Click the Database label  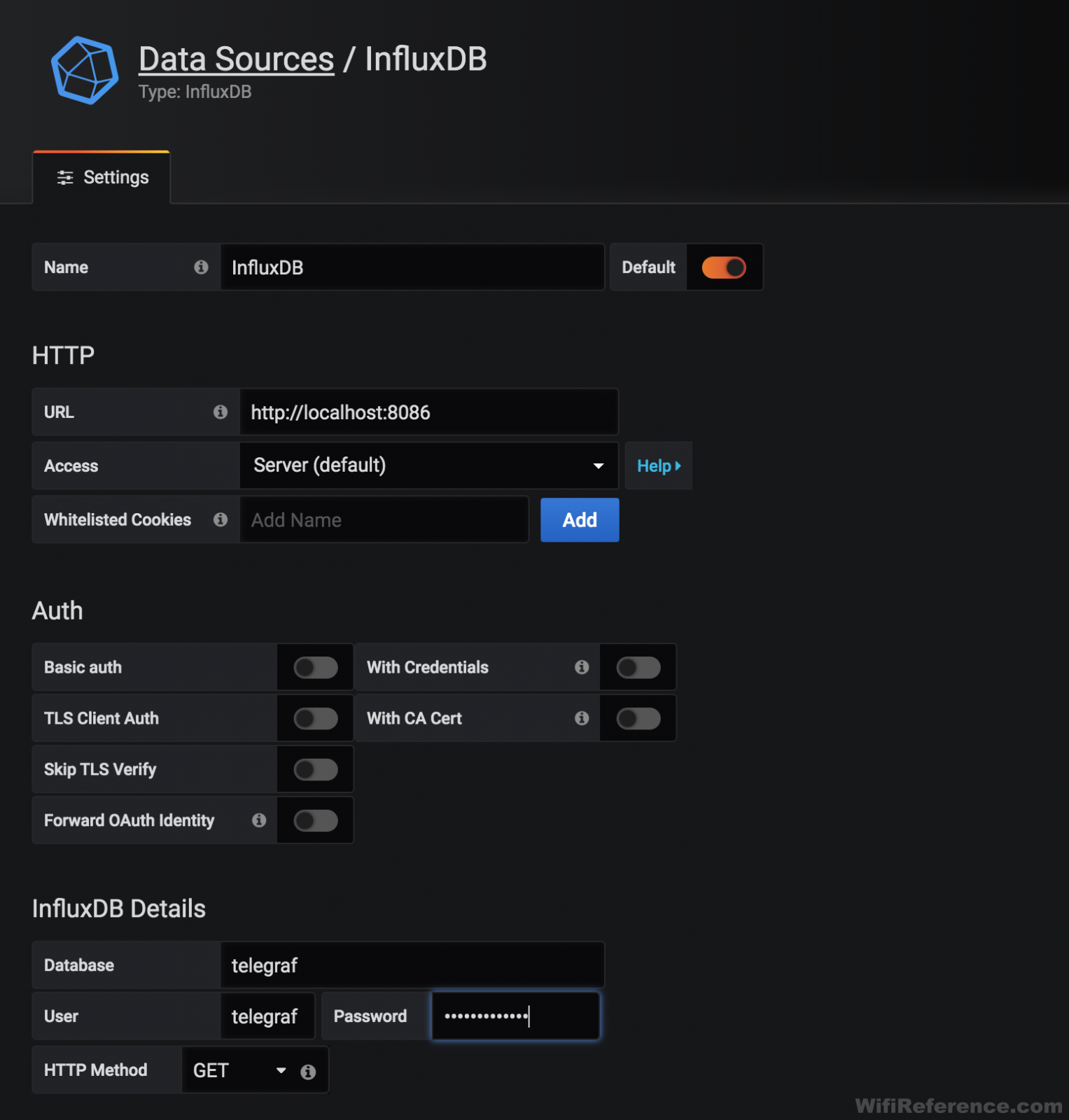click(x=79, y=965)
